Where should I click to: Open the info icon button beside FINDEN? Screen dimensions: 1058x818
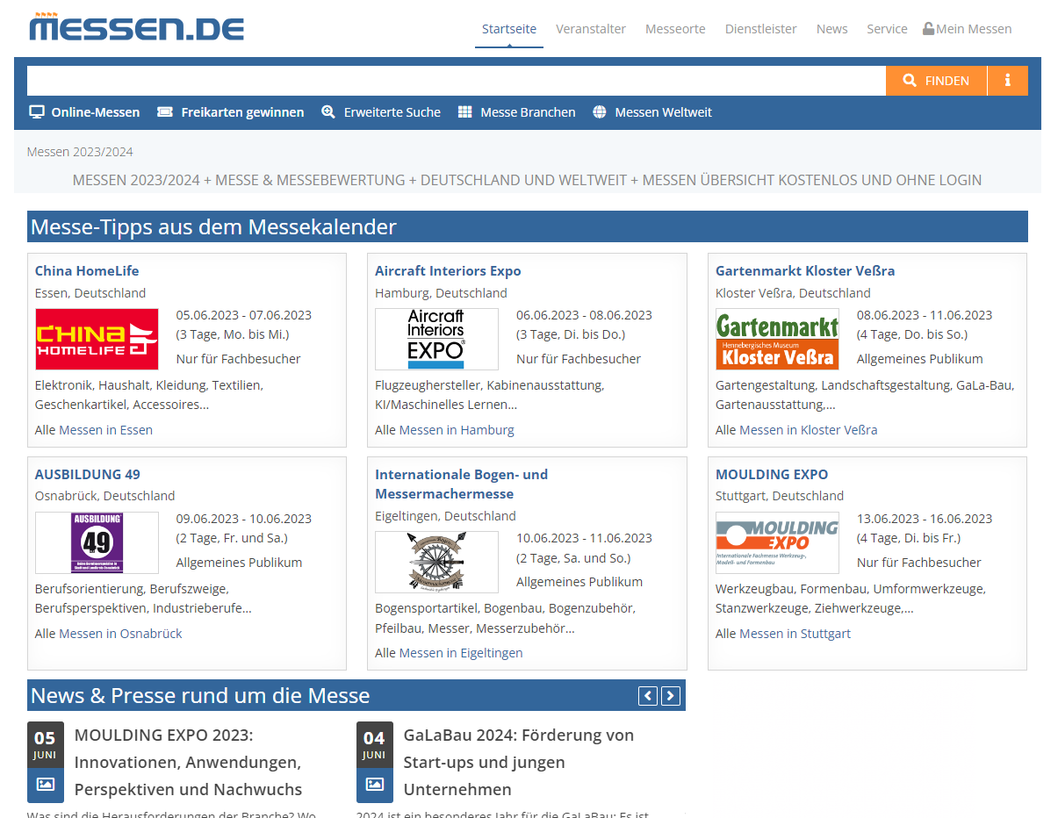[x=1007, y=80]
